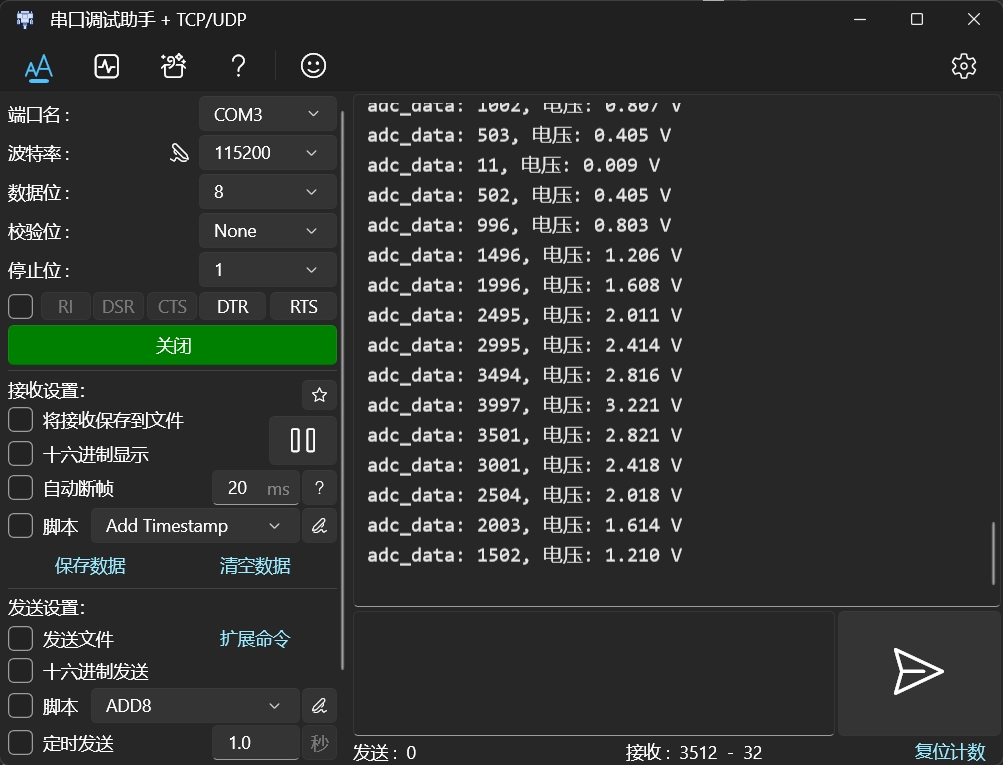Toggle 将接收保存到文件 checkbox
Viewport: 1003px width, 765px height.
pos(20,420)
